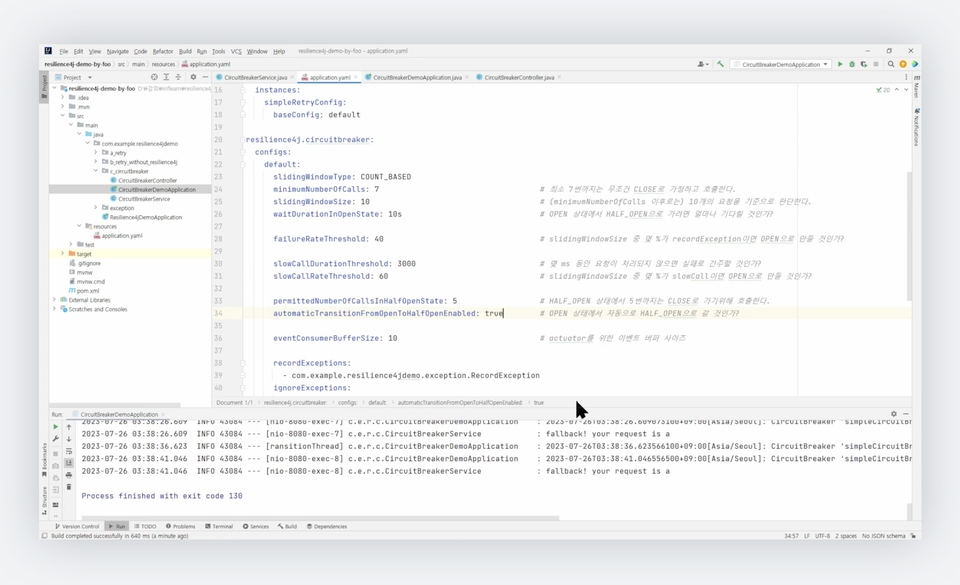Screen dimensions: 960x585
Task: Start debugging with the bug icon
Action: click(852, 64)
